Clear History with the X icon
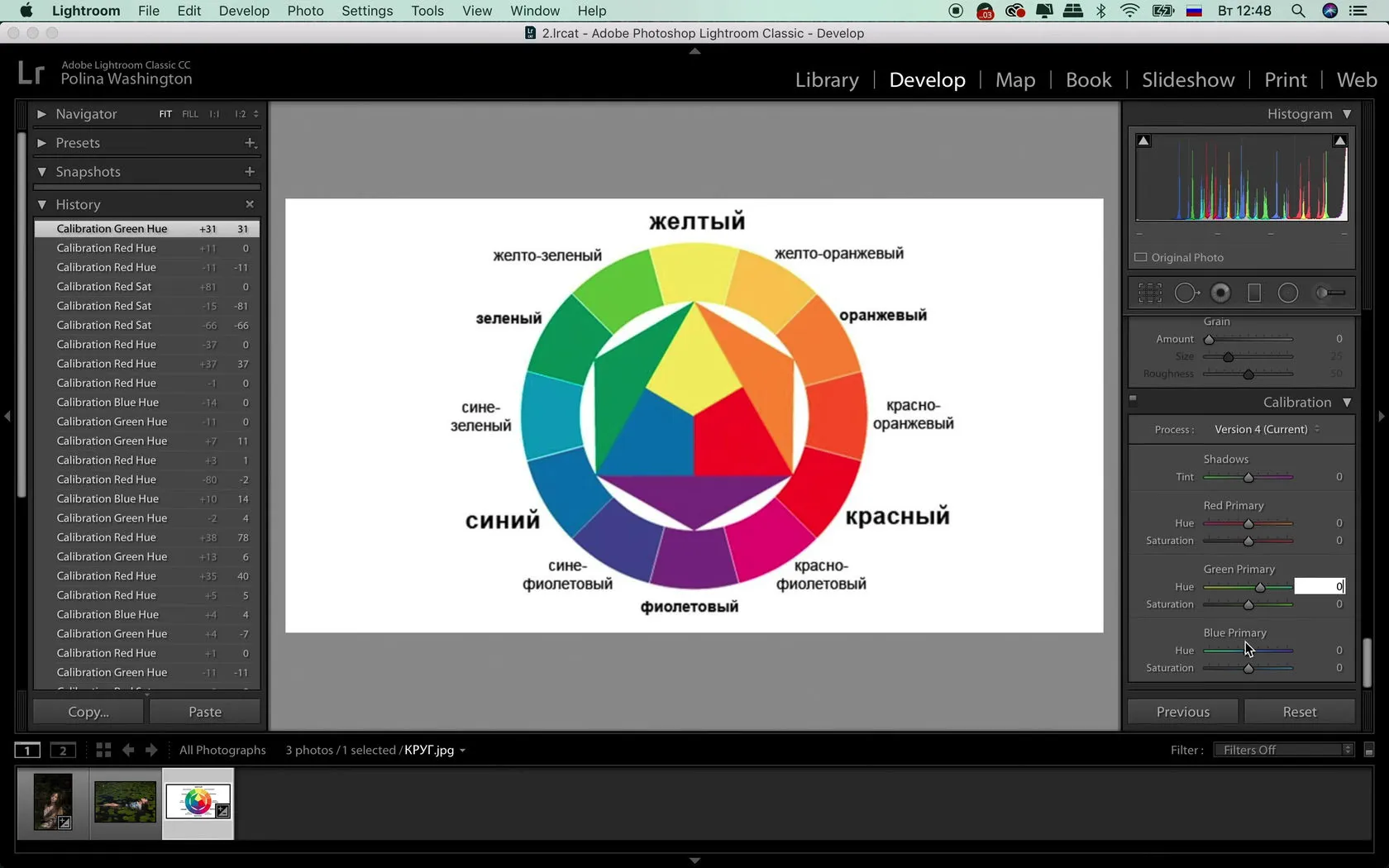Image resolution: width=1389 pixels, height=868 pixels. (250, 204)
